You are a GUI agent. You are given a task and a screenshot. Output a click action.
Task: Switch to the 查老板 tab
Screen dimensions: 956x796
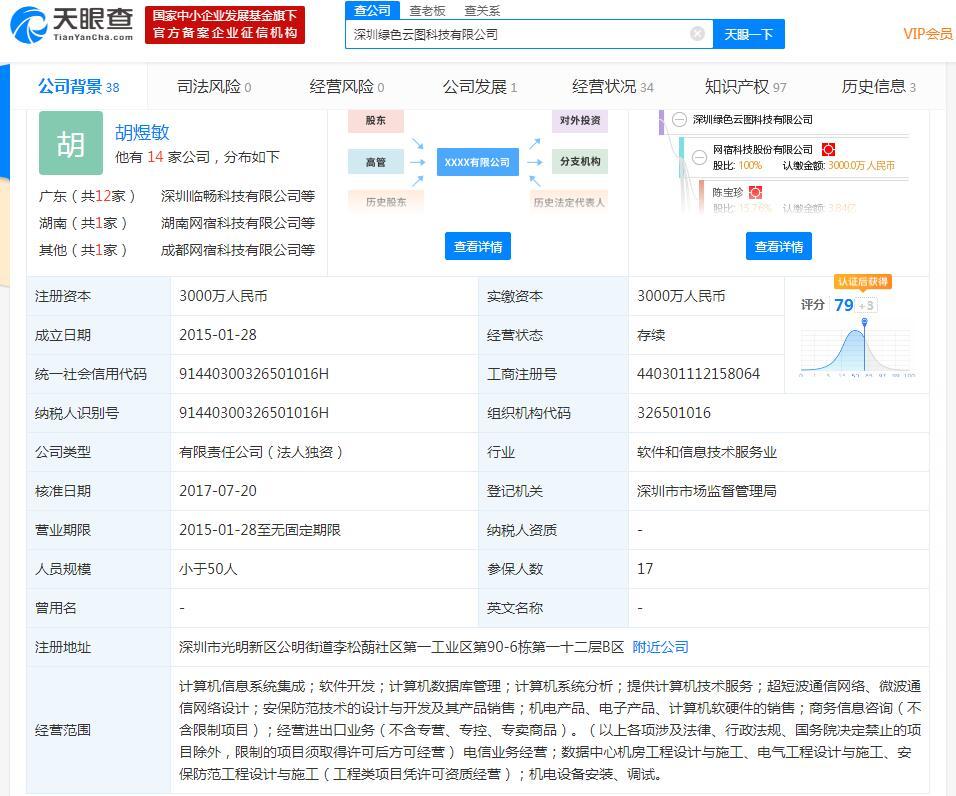tap(429, 10)
